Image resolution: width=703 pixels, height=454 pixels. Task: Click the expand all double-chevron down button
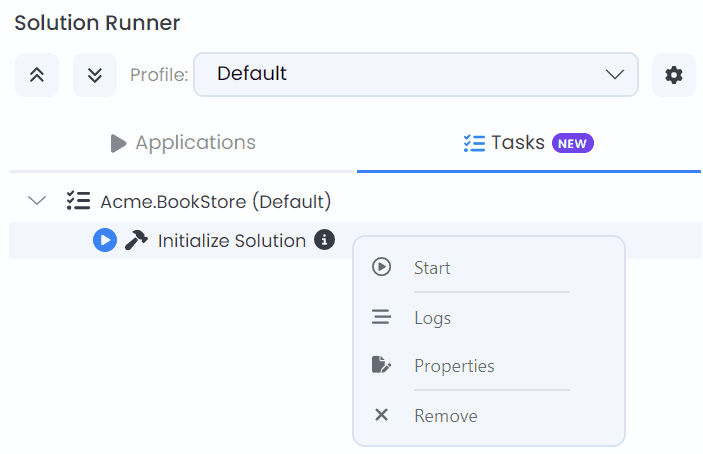click(95, 75)
